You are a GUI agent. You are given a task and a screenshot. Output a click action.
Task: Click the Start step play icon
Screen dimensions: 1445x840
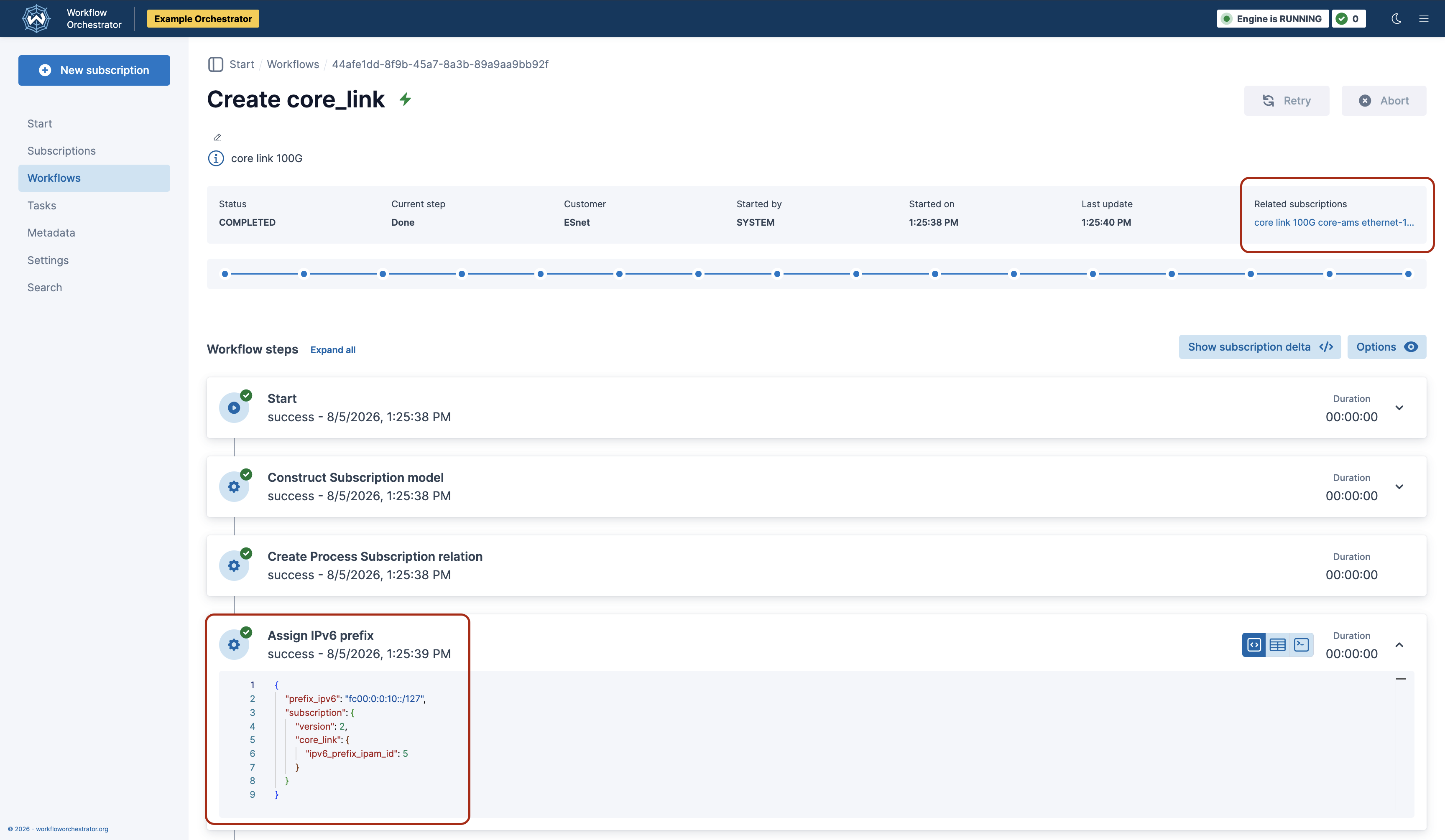[x=234, y=408]
